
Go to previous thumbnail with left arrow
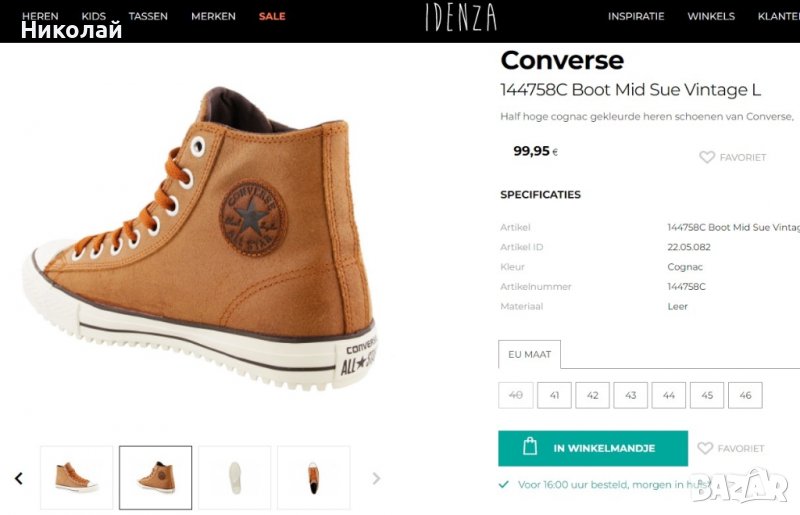click(18, 479)
